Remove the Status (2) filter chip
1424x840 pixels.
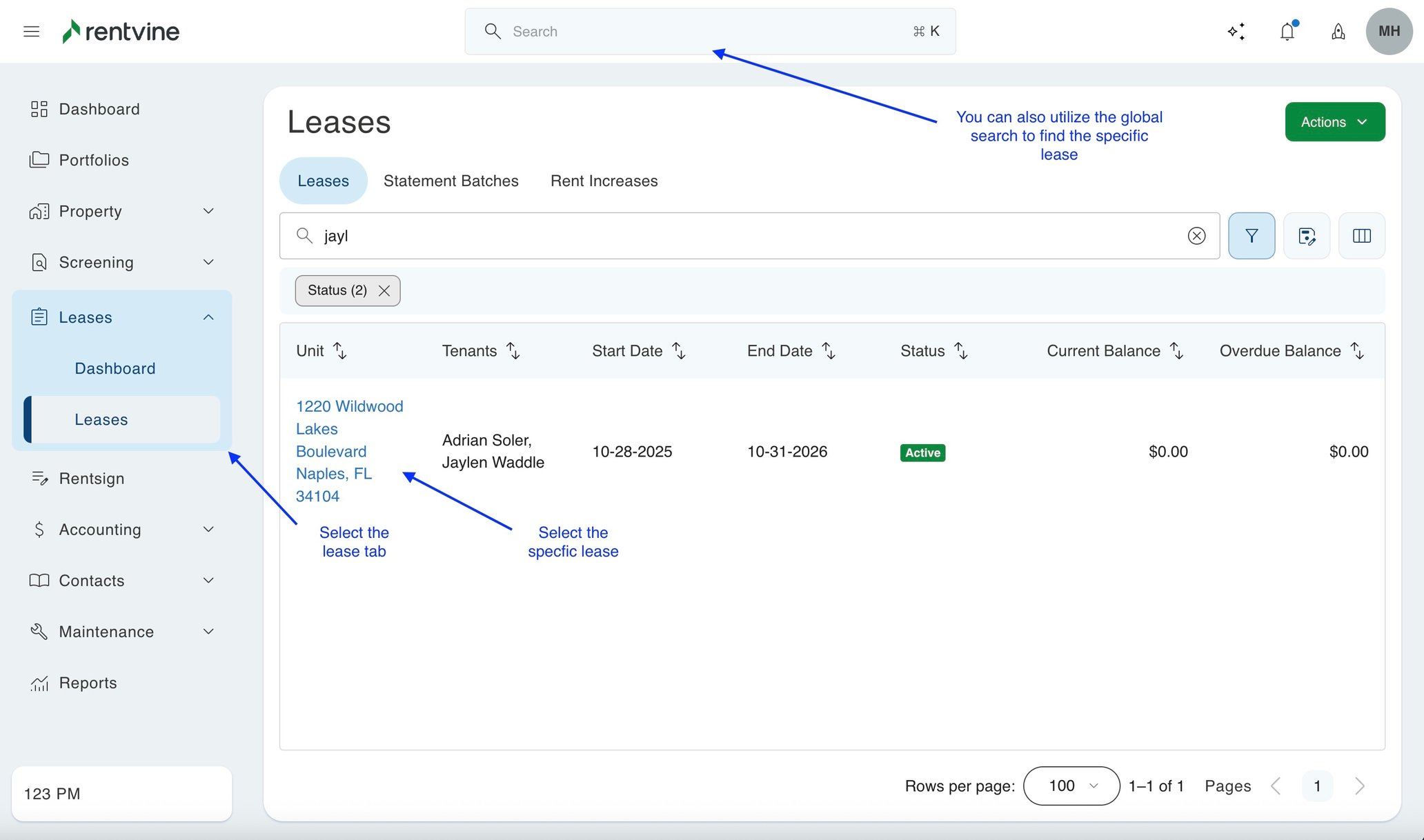tap(384, 291)
